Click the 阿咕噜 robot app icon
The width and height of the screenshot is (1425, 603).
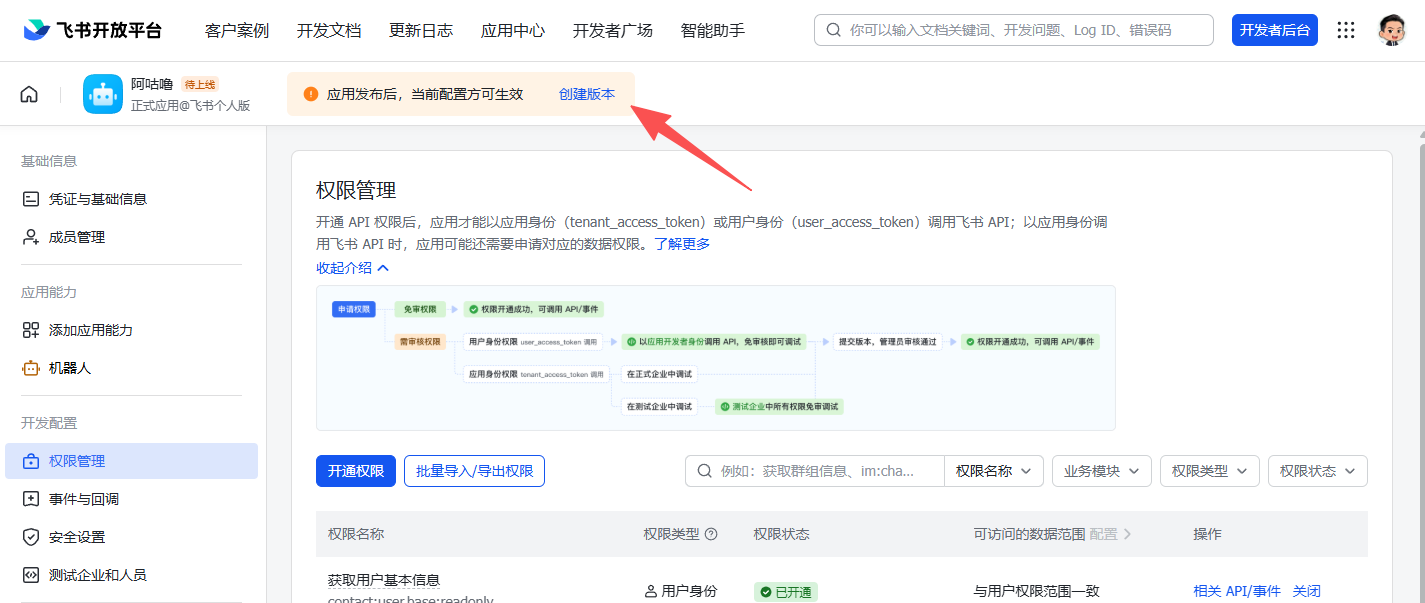click(x=103, y=94)
